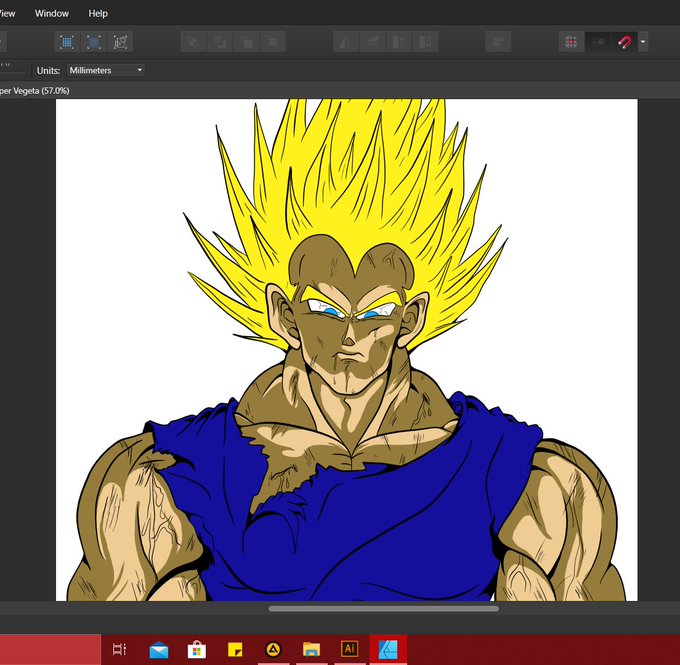Open the partially visible View menu
680x665 pixels.
[7, 13]
